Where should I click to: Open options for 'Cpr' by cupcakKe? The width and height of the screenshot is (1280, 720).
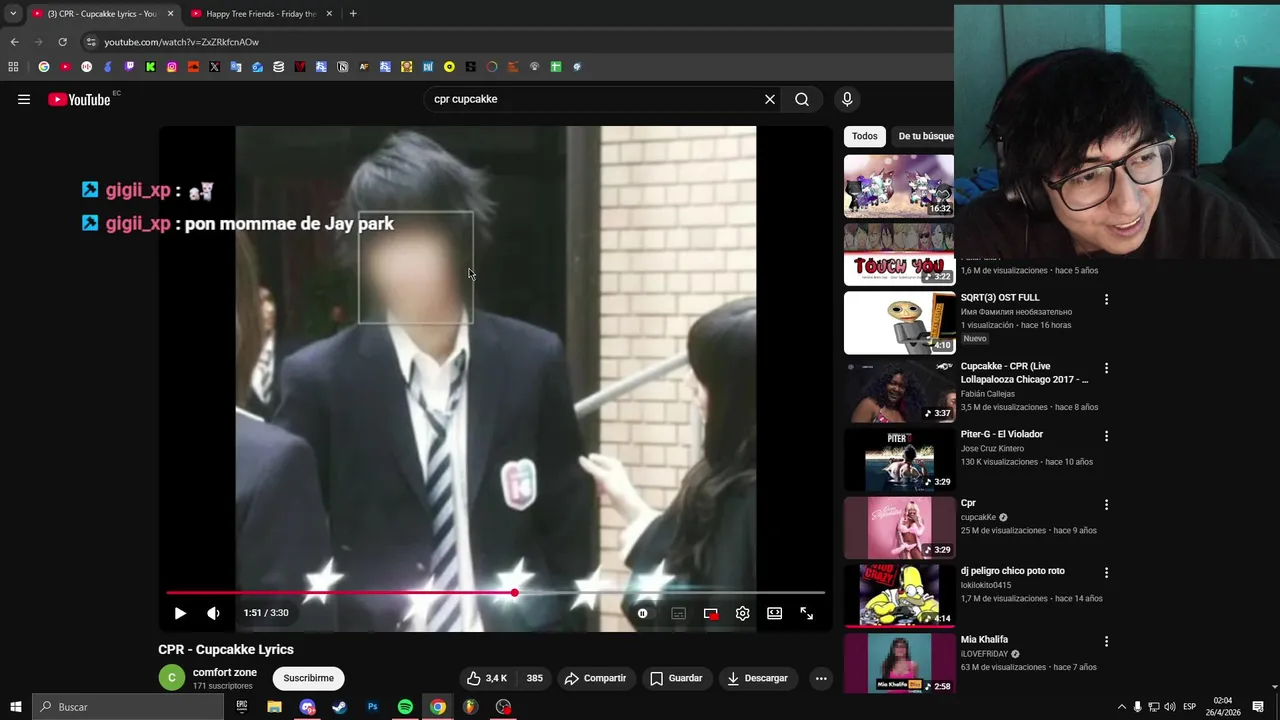point(1106,505)
